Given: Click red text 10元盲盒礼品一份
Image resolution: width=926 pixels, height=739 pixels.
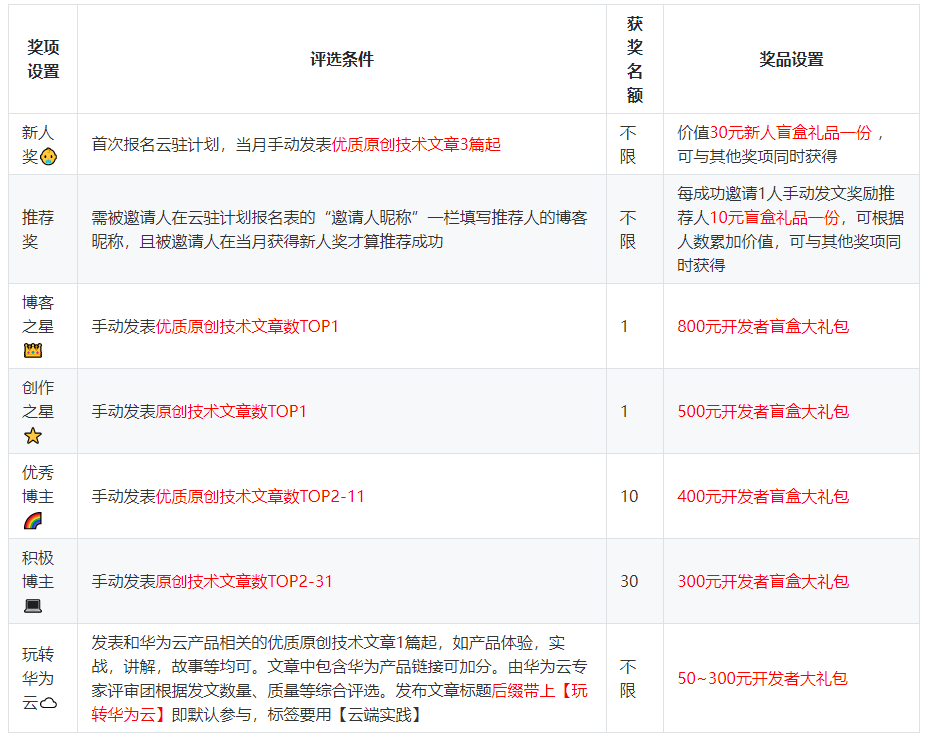Looking at the screenshot, I should click(x=774, y=217).
